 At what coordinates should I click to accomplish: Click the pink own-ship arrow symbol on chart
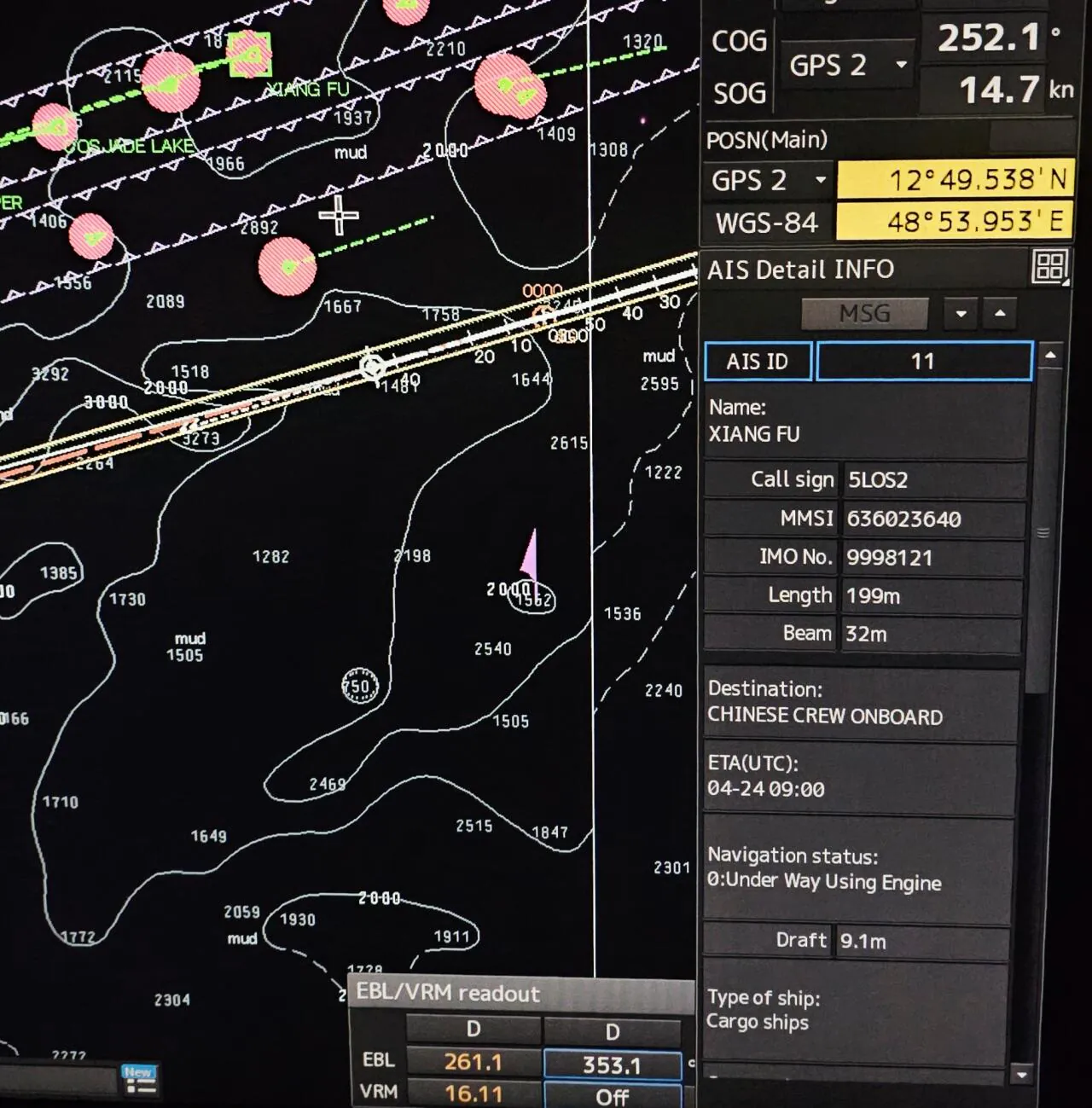[530, 554]
